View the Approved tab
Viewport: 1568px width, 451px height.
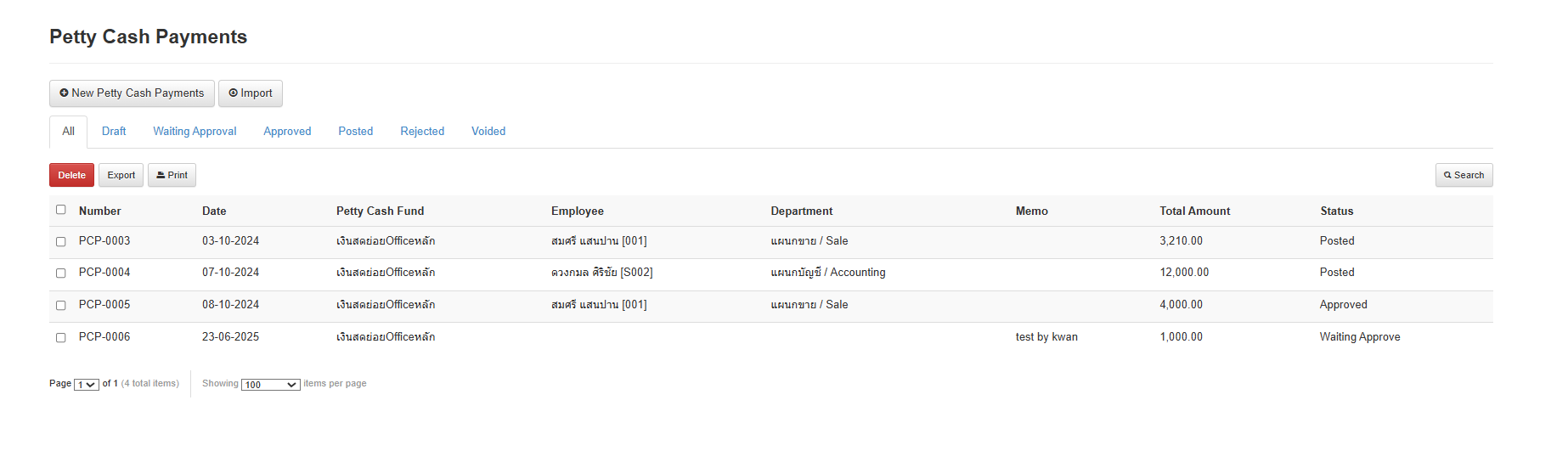tap(287, 132)
